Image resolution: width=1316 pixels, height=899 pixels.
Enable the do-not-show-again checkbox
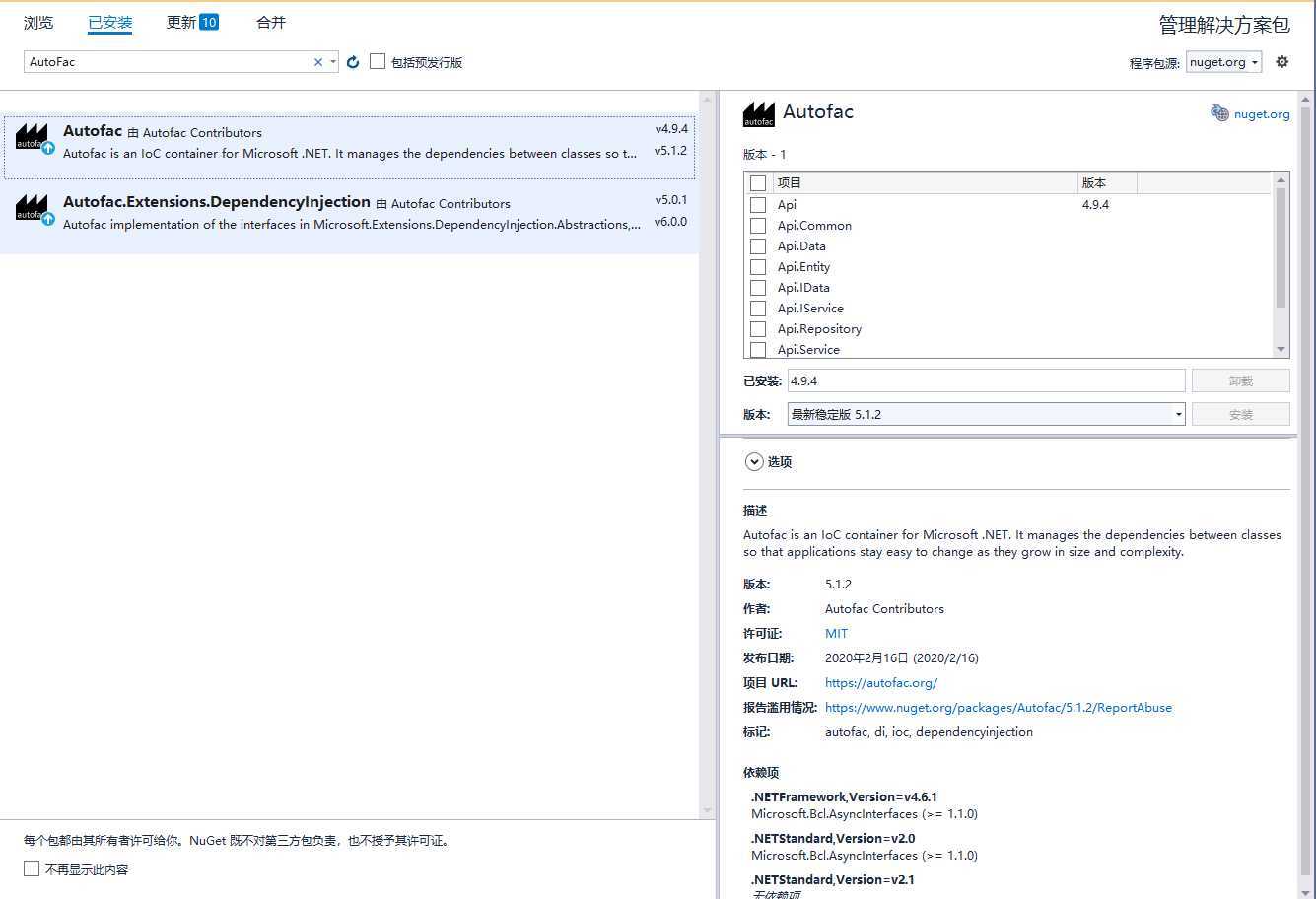pos(32,868)
